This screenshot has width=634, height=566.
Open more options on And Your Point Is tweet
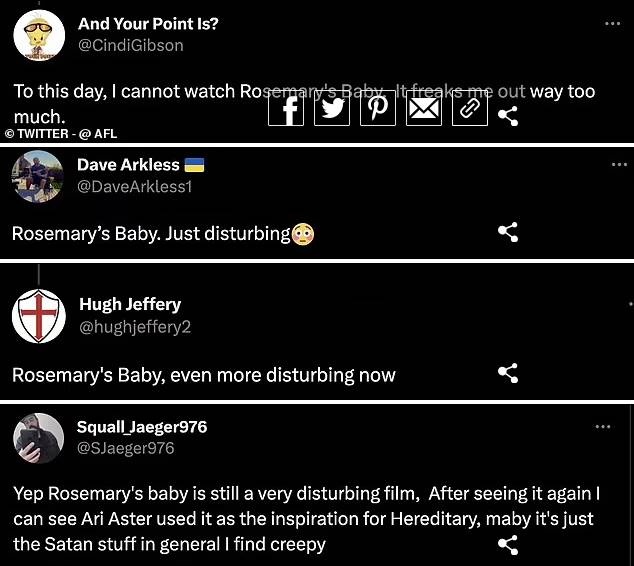tap(613, 23)
